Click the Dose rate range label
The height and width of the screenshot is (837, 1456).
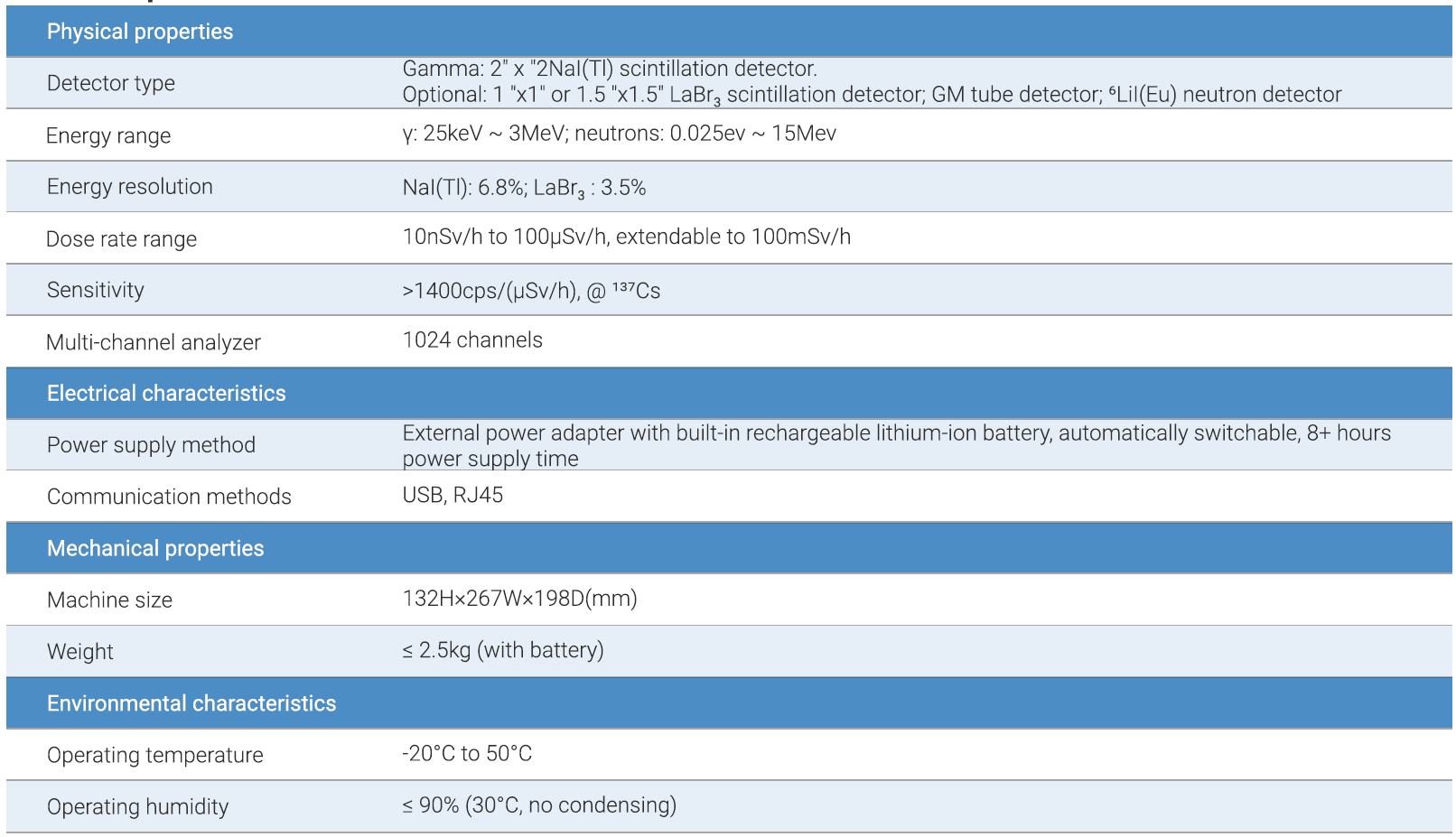(x=122, y=239)
